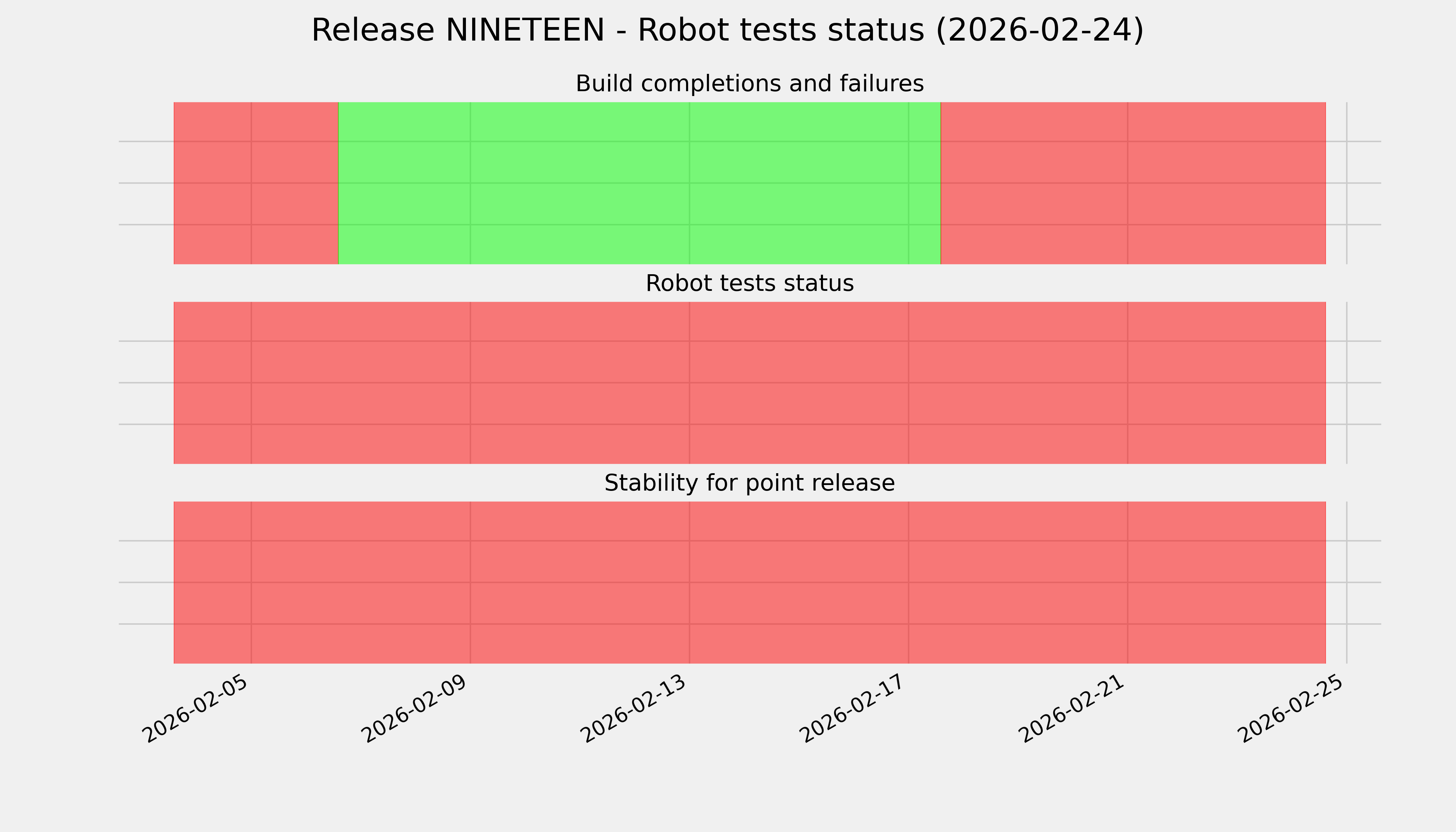1456x832 pixels.
Task: Click the "Release NINETEEN" text in main title
Action: (x=457, y=30)
